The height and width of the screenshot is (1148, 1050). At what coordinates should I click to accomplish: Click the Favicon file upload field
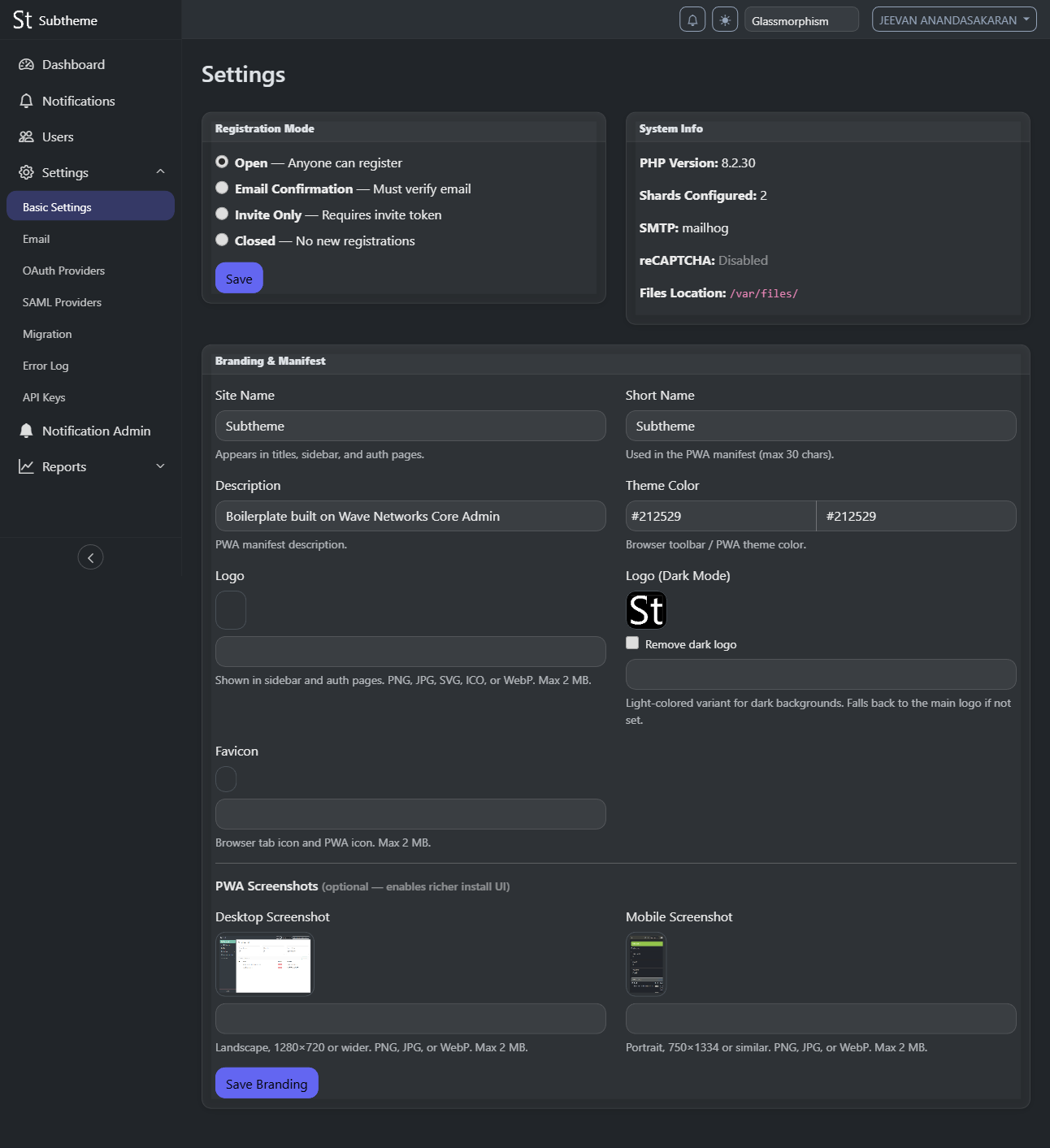pyautogui.click(x=410, y=814)
